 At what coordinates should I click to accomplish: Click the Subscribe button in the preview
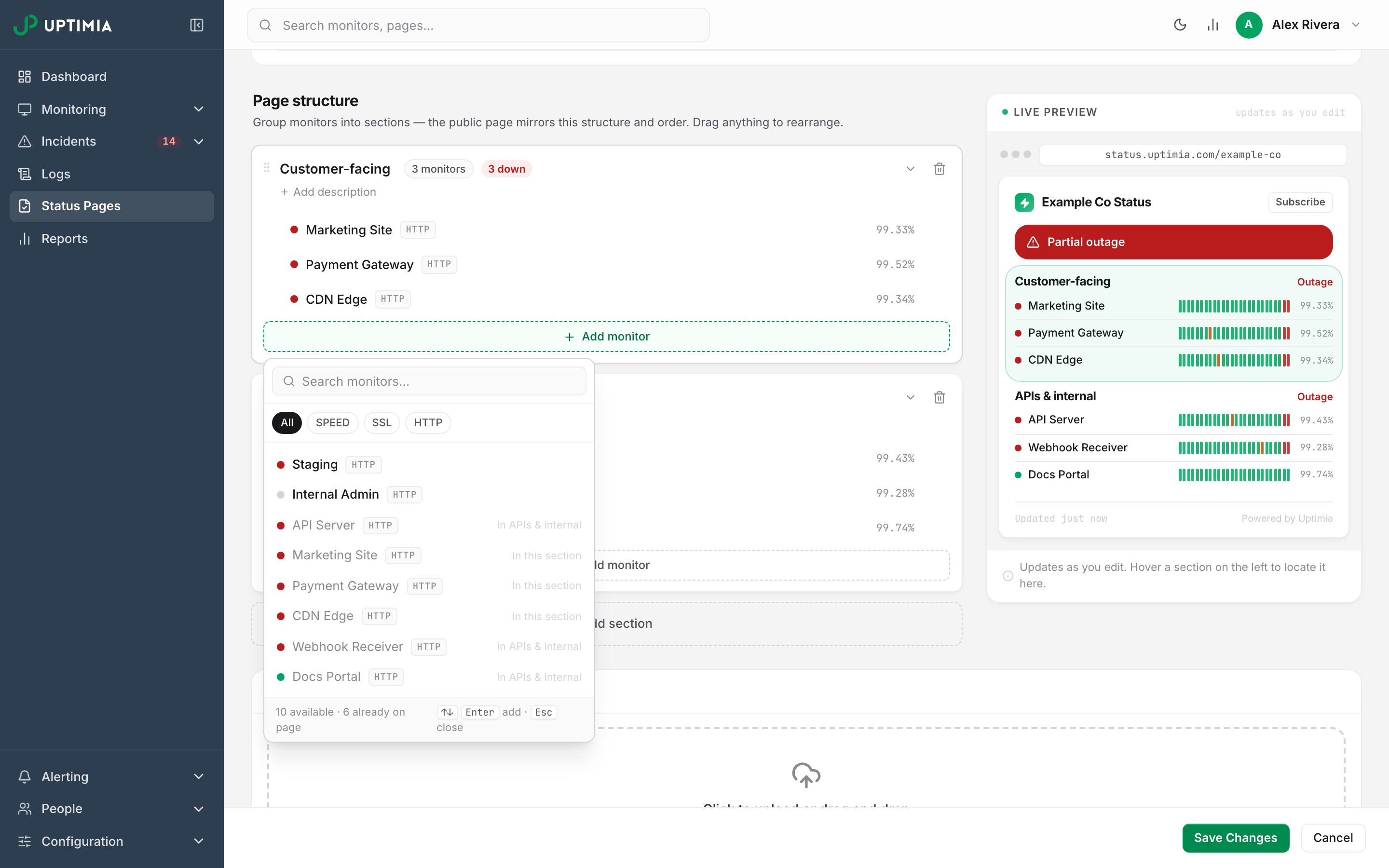click(1300, 202)
